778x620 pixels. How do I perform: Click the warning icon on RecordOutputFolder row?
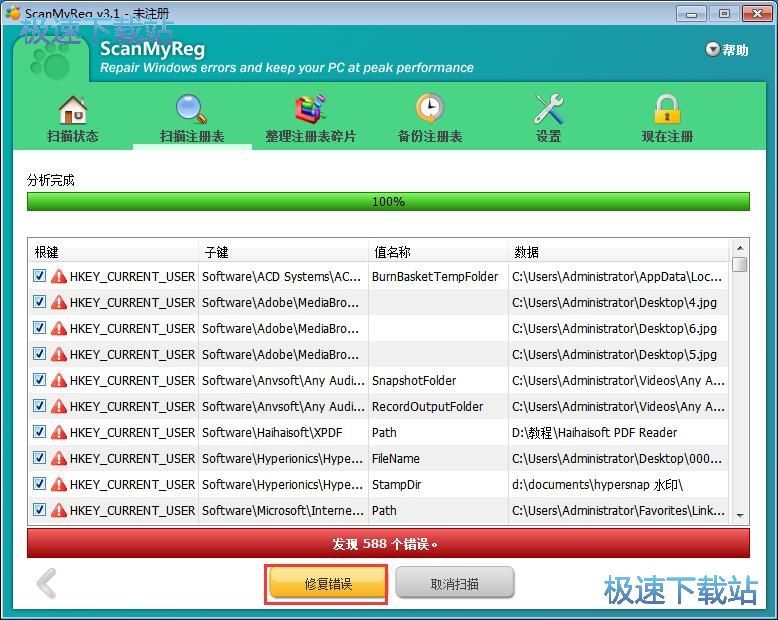(x=59, y=406)
